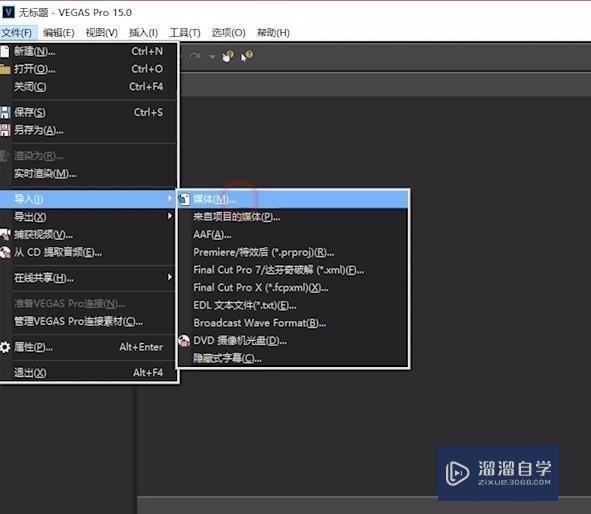
Task: Expand the 导入(I) submenu arrow
Action: pos(170,198)
